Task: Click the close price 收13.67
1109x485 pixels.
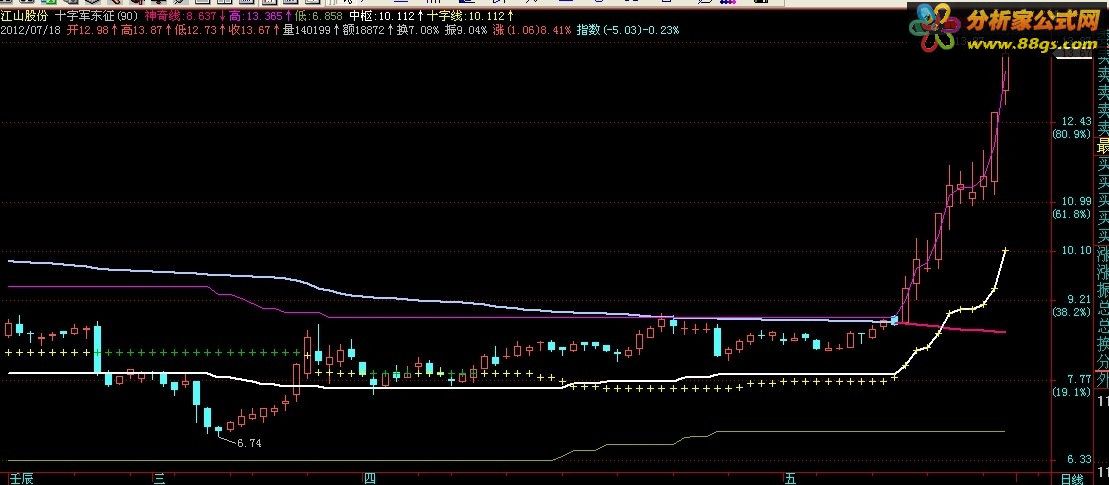Action: click(x=252, y=30)
